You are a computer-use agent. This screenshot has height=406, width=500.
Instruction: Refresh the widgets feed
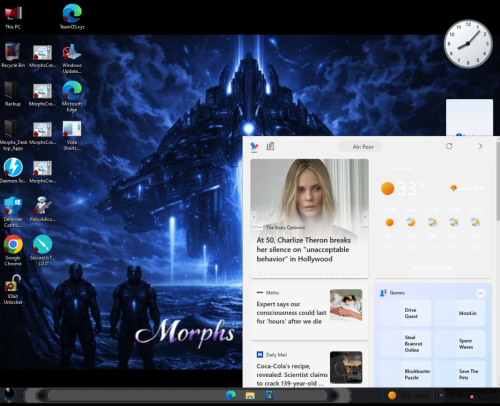coord(449,146)
